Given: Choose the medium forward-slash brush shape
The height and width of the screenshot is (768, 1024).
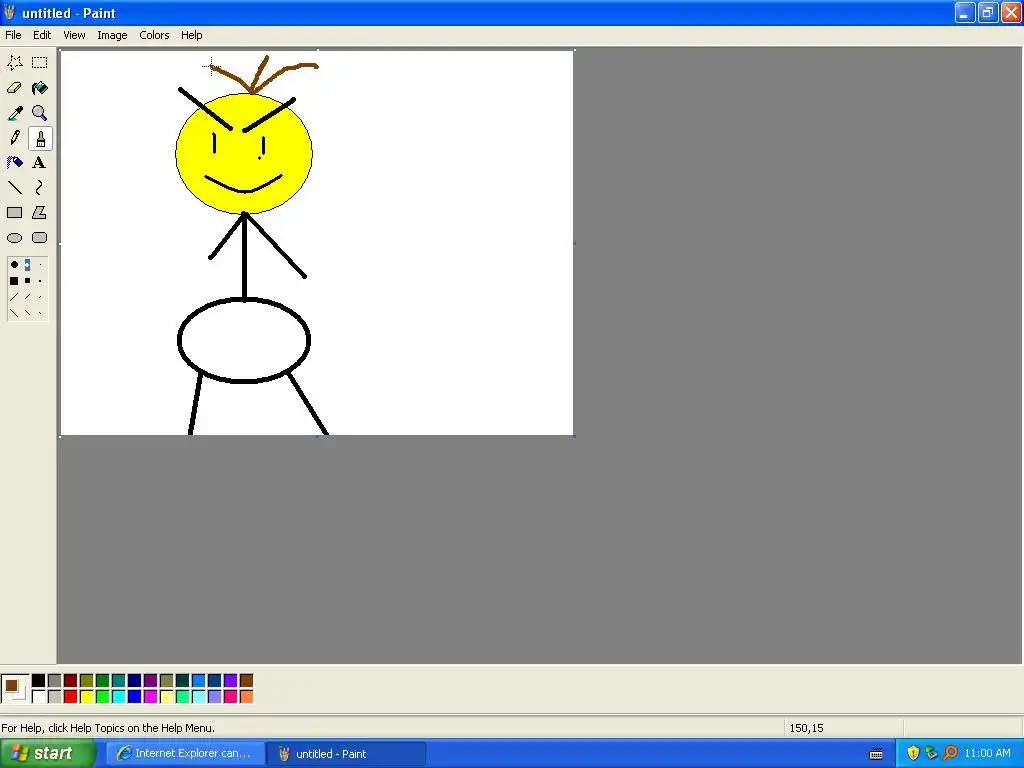Looking at the screenshot, I should point(27,297).
